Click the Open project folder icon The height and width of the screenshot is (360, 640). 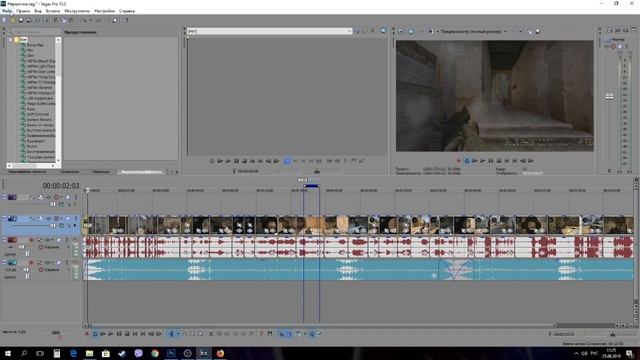(x=13, y=20)
